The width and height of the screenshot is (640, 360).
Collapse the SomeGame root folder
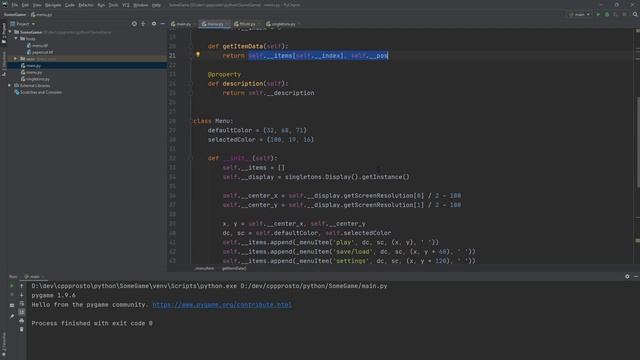tap(11, 32)
